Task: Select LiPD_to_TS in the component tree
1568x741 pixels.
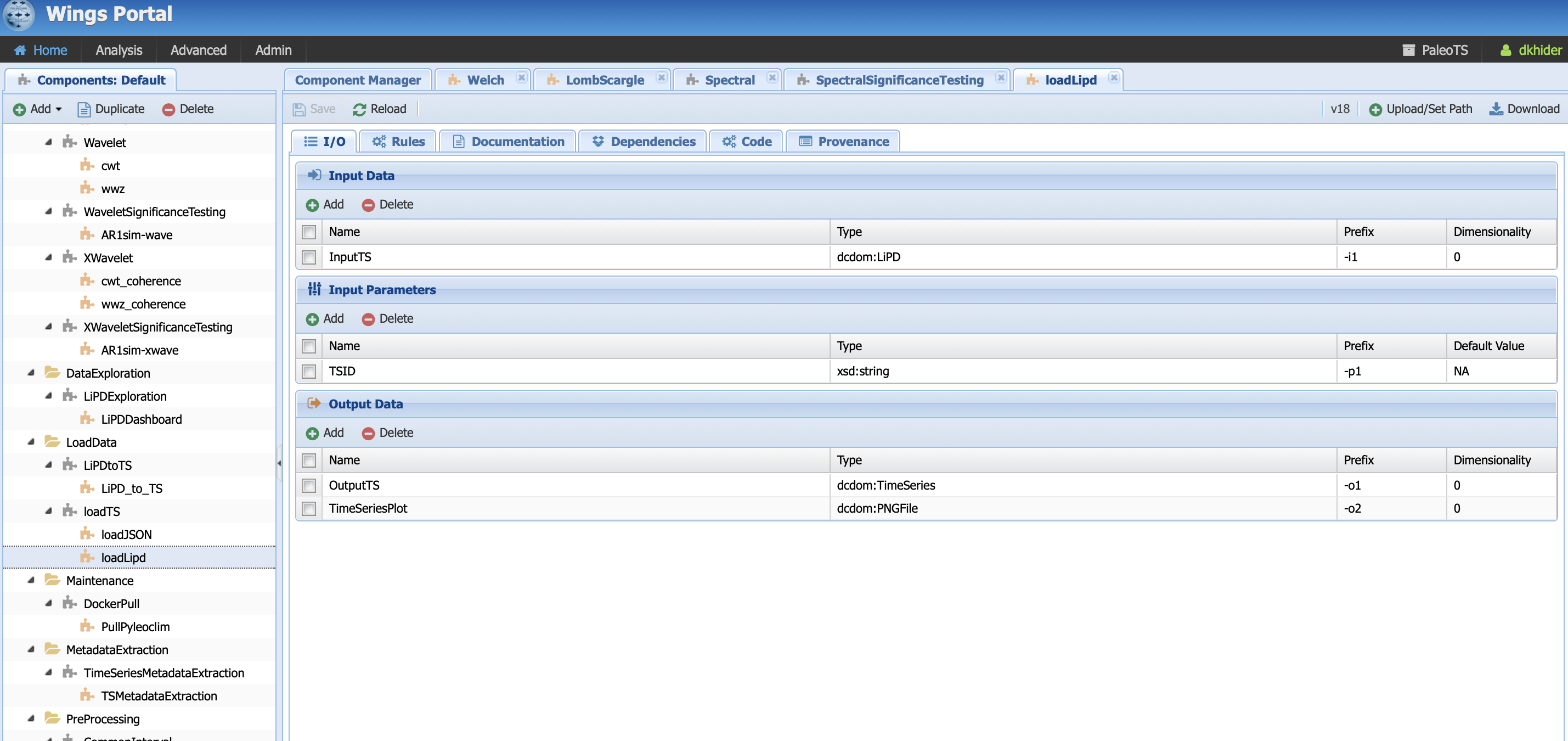Action: (132, 488)
